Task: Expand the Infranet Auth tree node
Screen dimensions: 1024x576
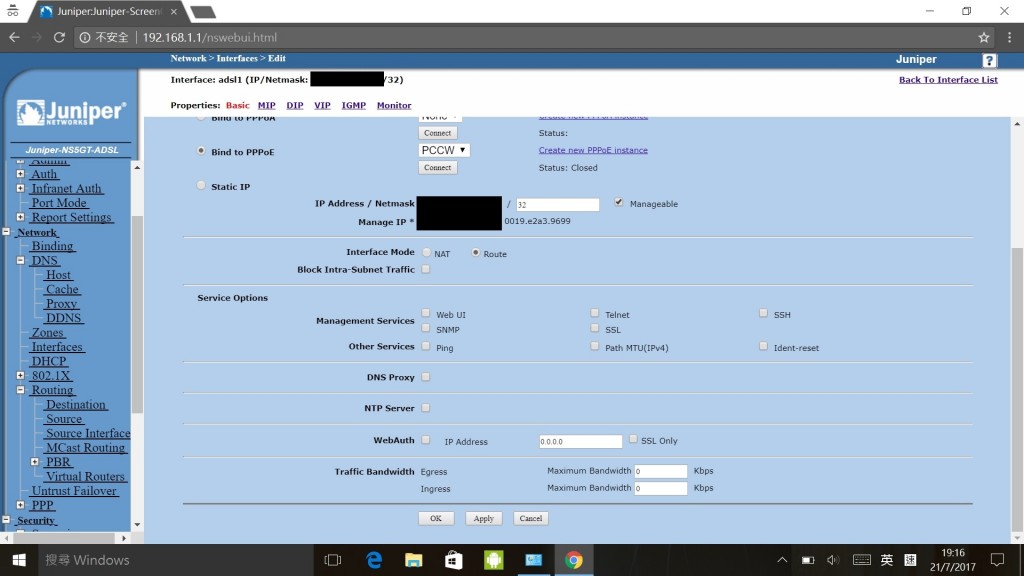Action: coord(20,188)
